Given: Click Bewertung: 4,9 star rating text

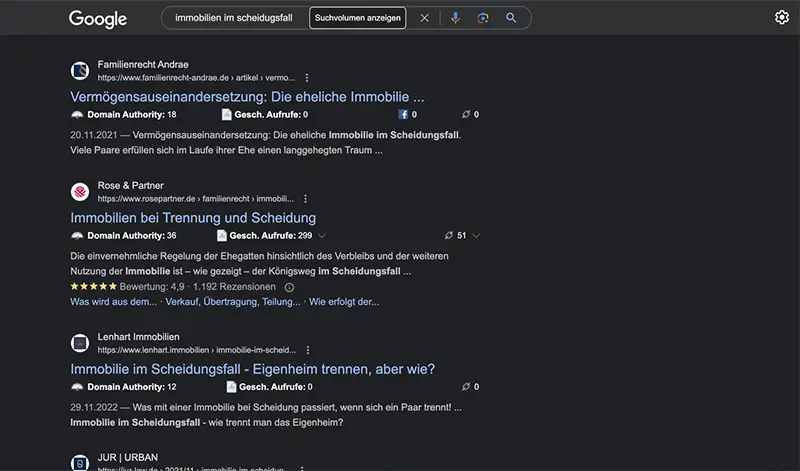Looking at the screenshot, I should click(x=152, y=287).
